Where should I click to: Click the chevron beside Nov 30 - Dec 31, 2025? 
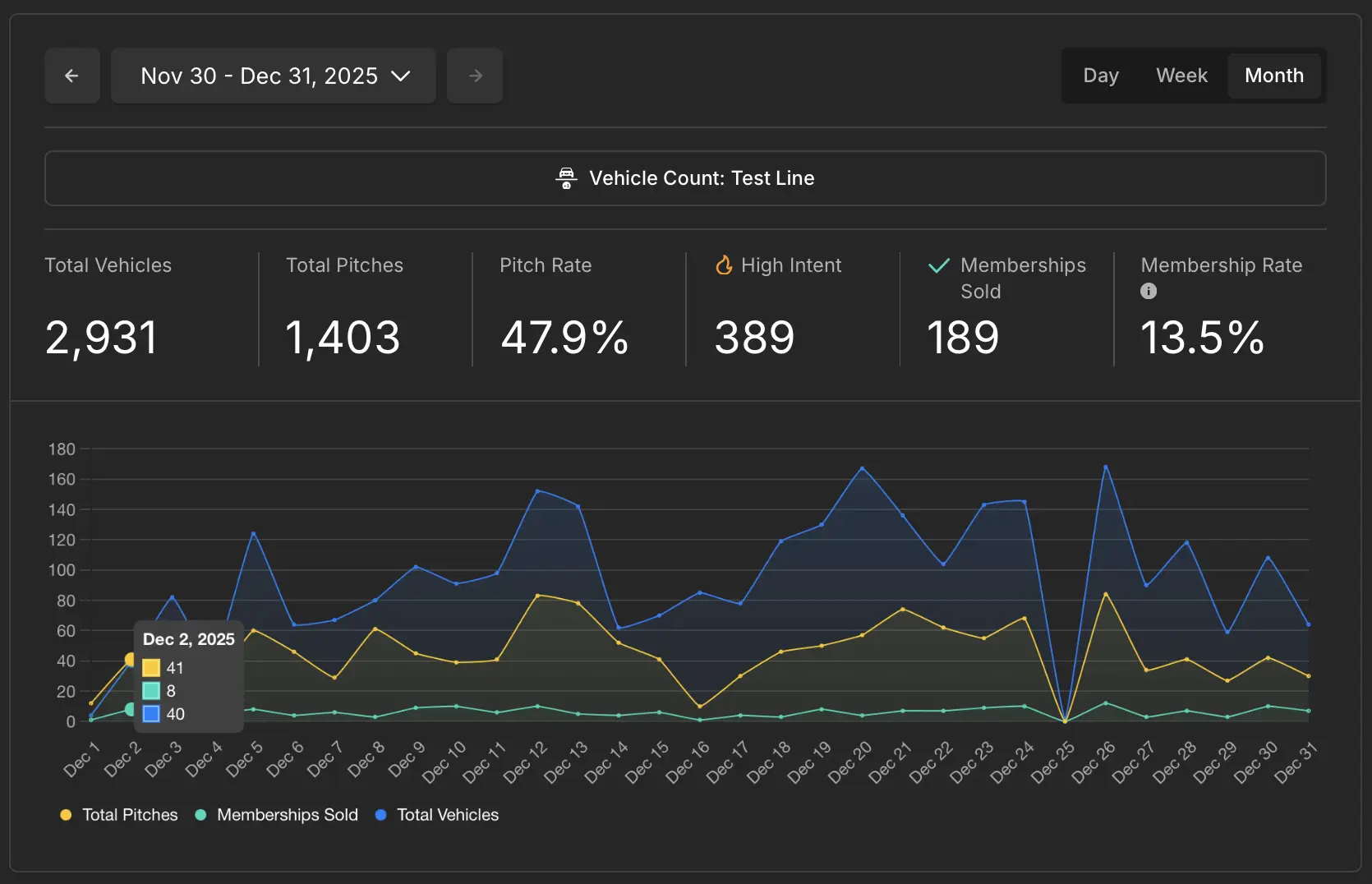click(x=402, y=76)
